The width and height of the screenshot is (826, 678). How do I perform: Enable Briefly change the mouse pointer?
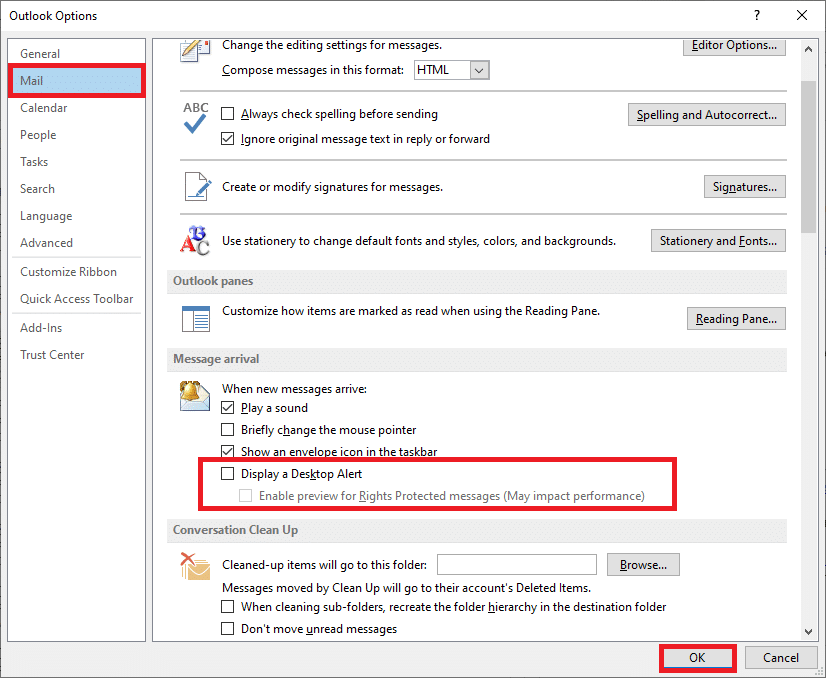point(228,430)
